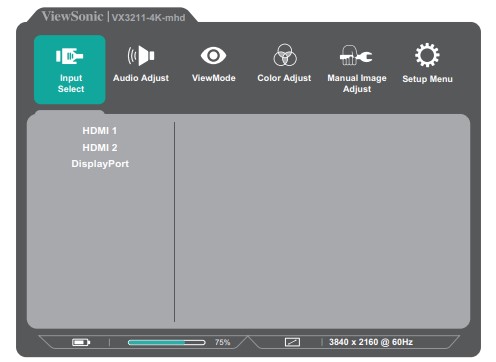The height and width of the screenshot is (362, 496).
Task: Choose the HDMI 2 input
Action: [x=100, y=147]
